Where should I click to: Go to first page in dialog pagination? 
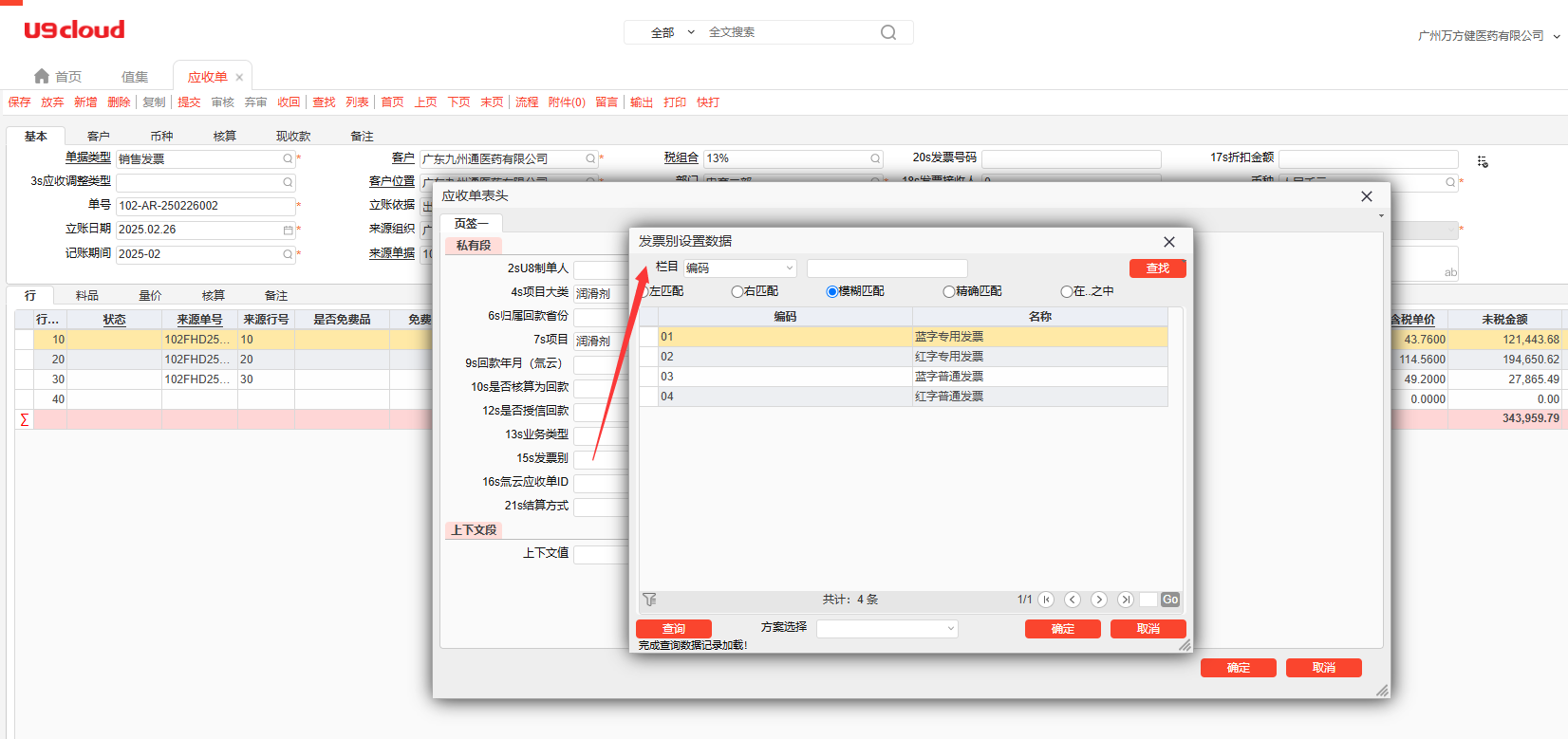click(1046, 600)
